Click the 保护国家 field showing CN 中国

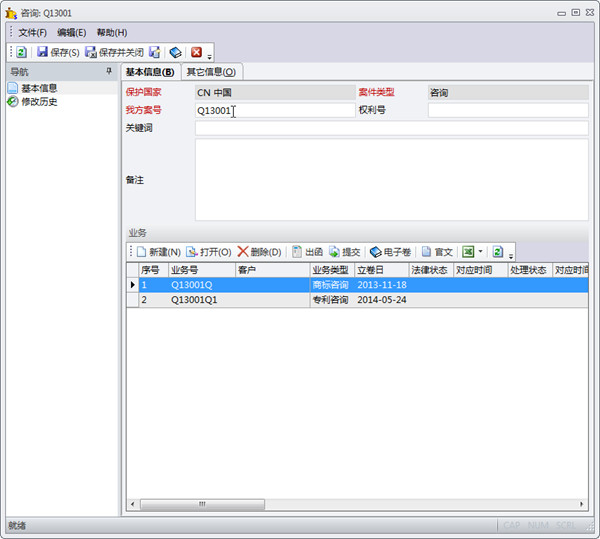tap(275, 93)
